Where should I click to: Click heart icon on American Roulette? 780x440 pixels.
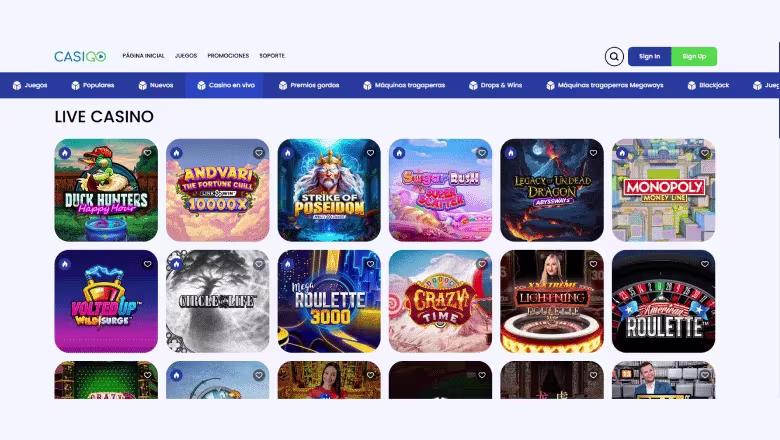pos(704,264)
